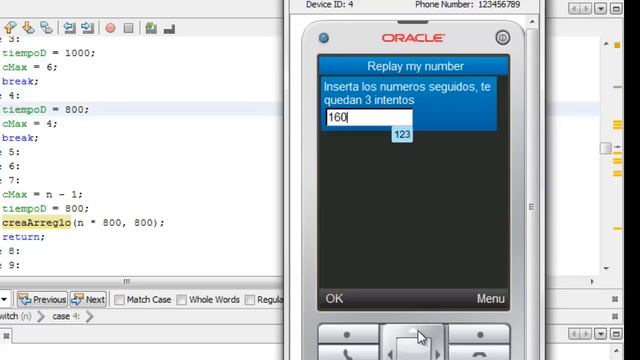Click the down-arrow next bookmark icon
640x360 pixels.
point(28,28)
